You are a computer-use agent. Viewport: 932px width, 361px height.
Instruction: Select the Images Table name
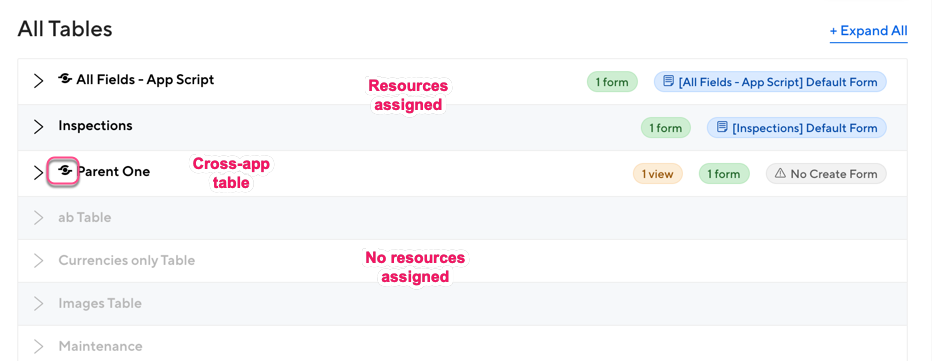pos(100,303)
